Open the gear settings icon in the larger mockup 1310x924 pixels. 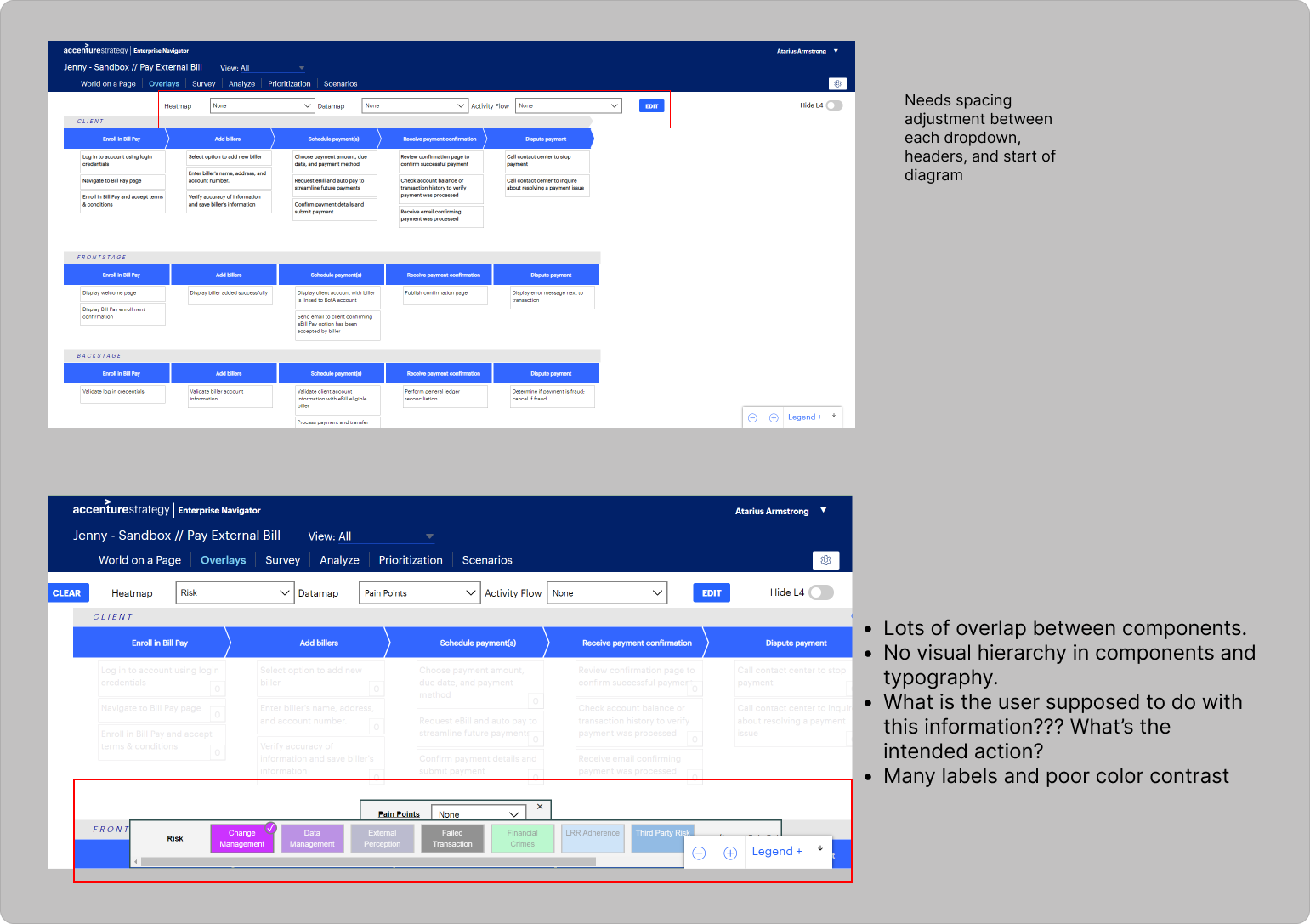(825, 560)
